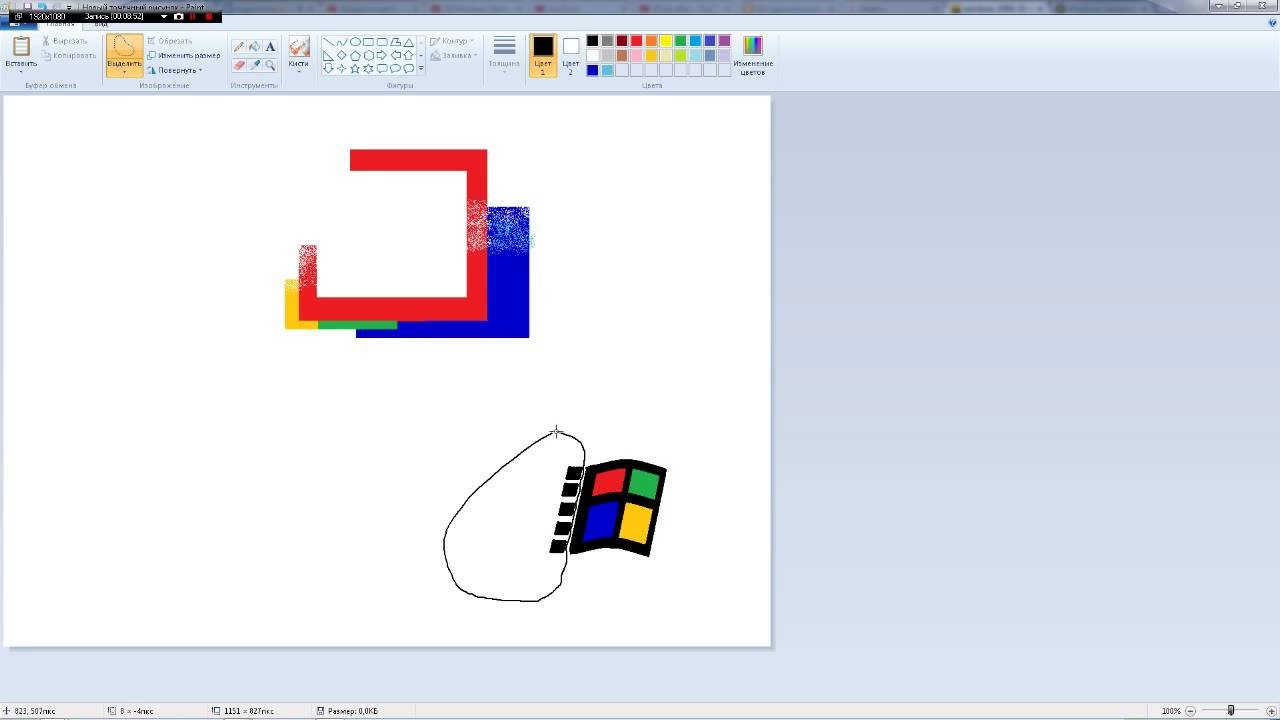Select the Text tool

coord(270,47)
